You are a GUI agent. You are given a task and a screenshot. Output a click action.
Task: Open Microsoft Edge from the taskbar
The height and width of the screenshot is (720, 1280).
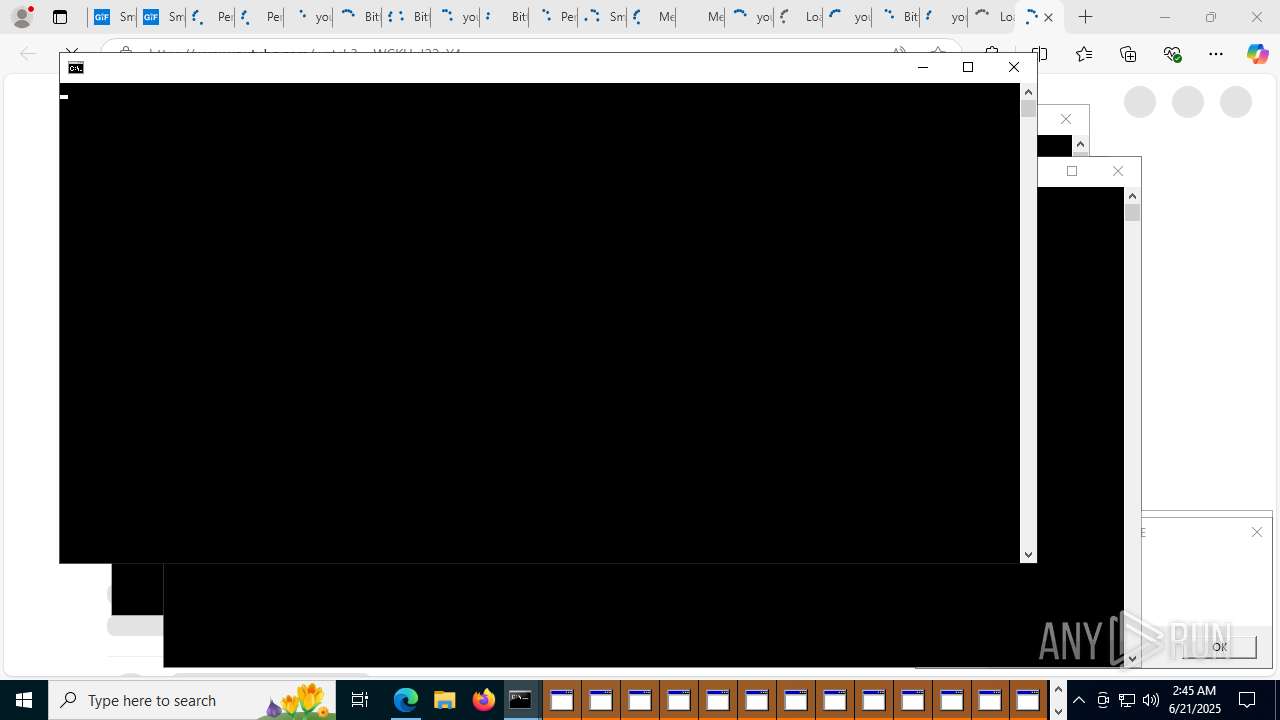point(405,700)
